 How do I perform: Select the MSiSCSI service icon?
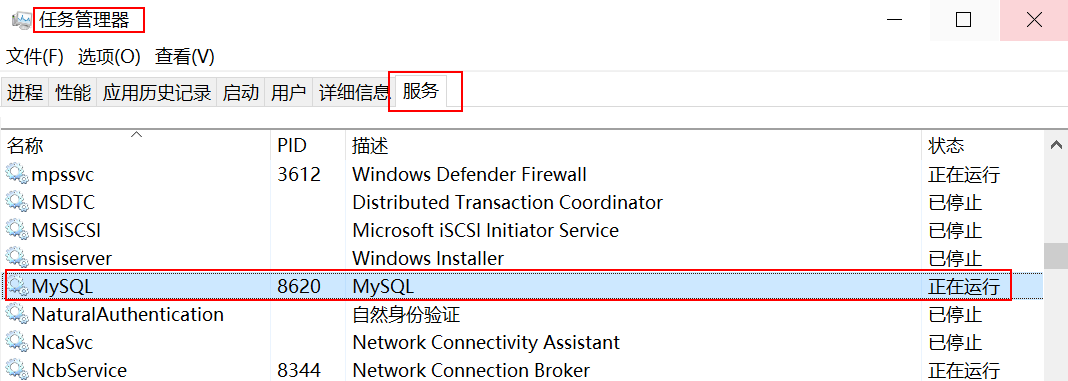pos(16,230)
